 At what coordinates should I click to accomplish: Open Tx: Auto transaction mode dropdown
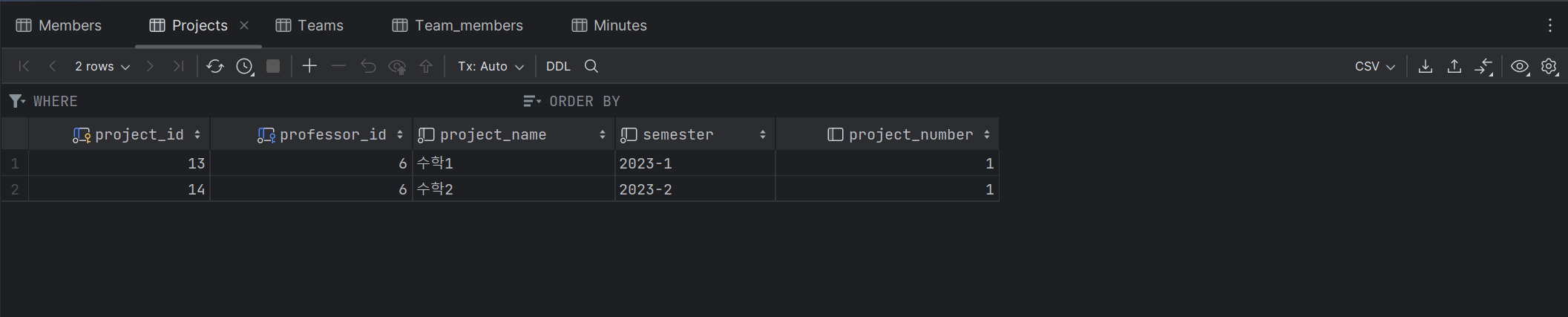click(491, 66)
